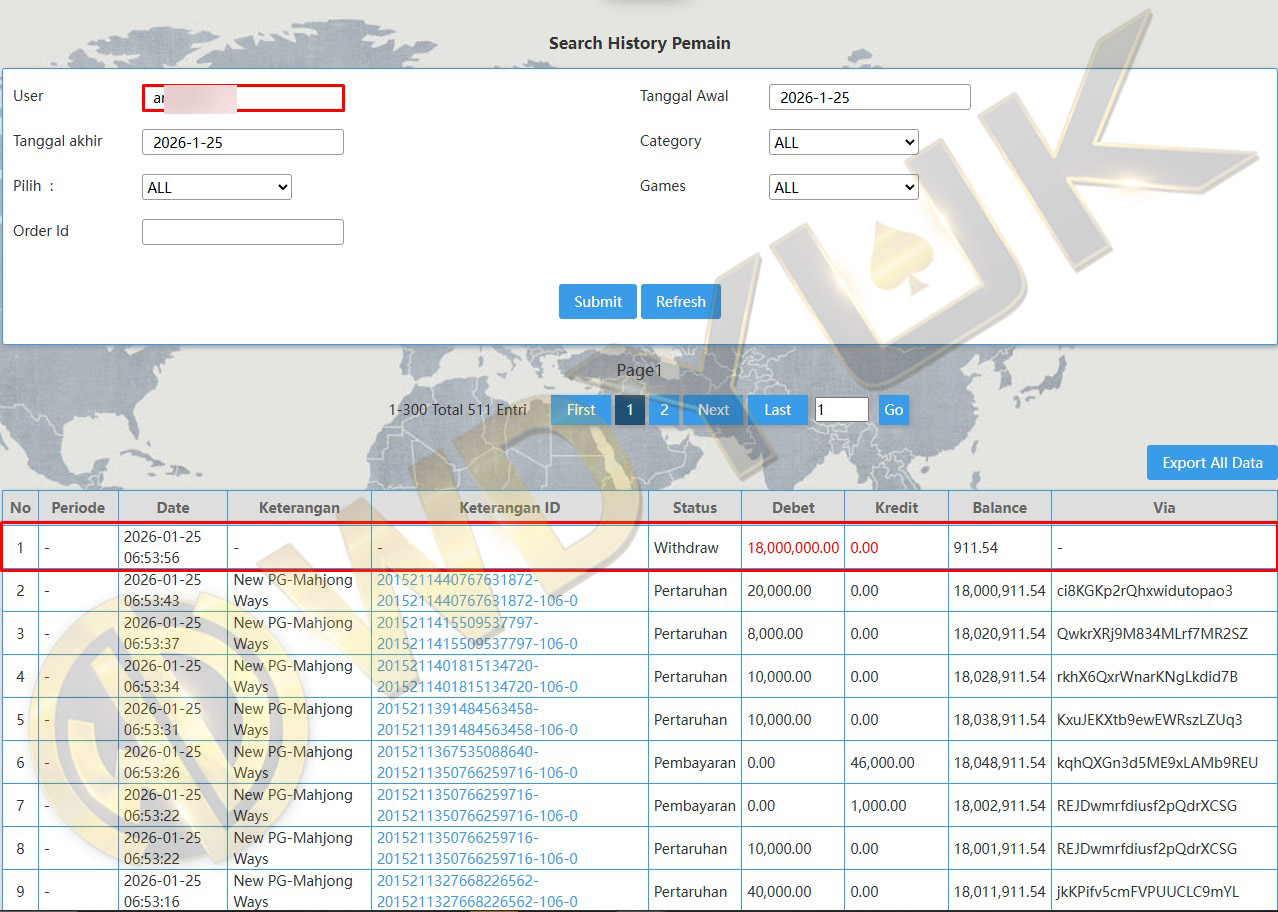The width and height of the screenshot is (1278, 912).
Task: Click the Withdraw row's Debet amount
Action: pyautogui.click(x=792, y=548)
